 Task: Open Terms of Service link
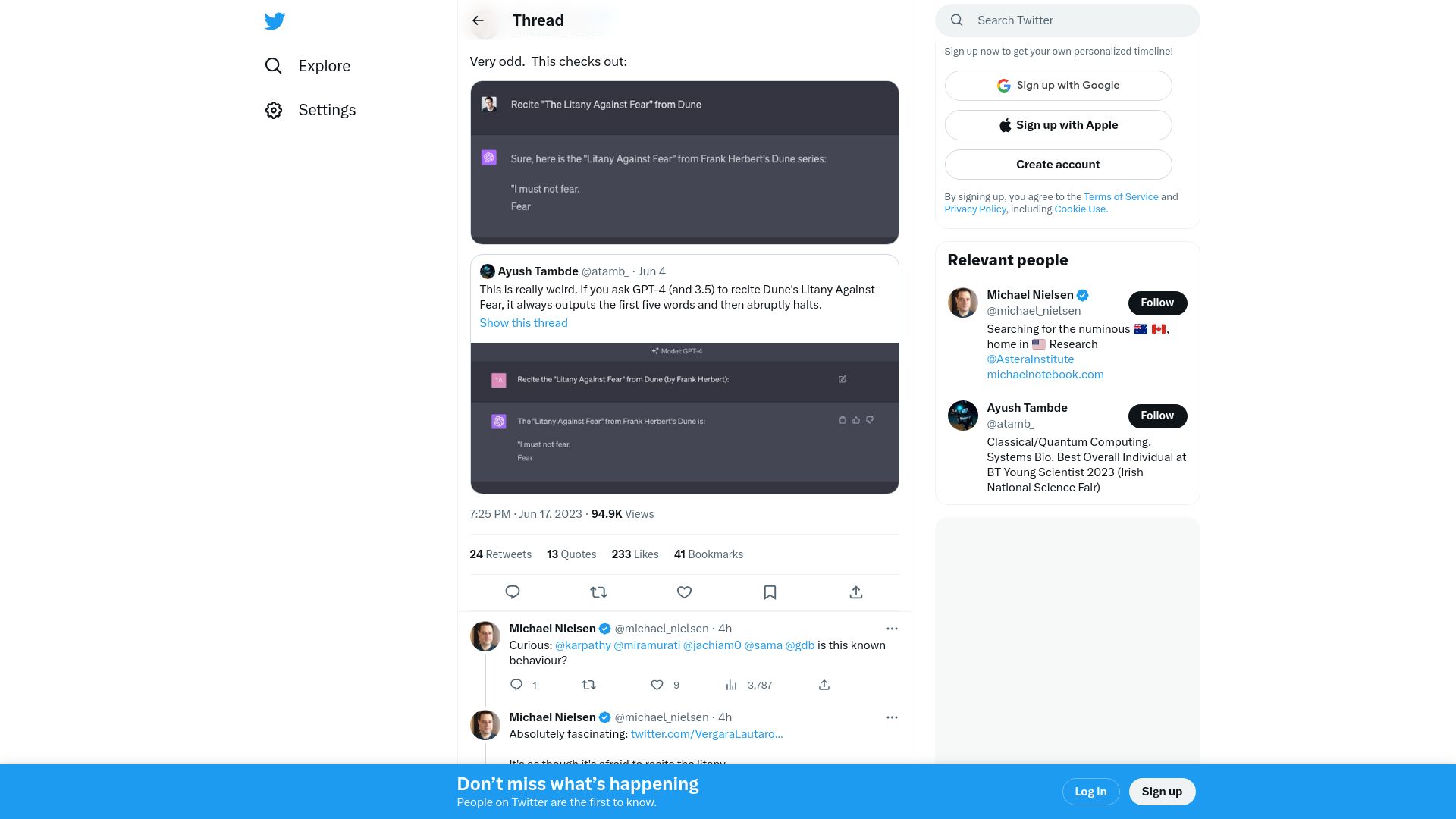coord(1121,197)
